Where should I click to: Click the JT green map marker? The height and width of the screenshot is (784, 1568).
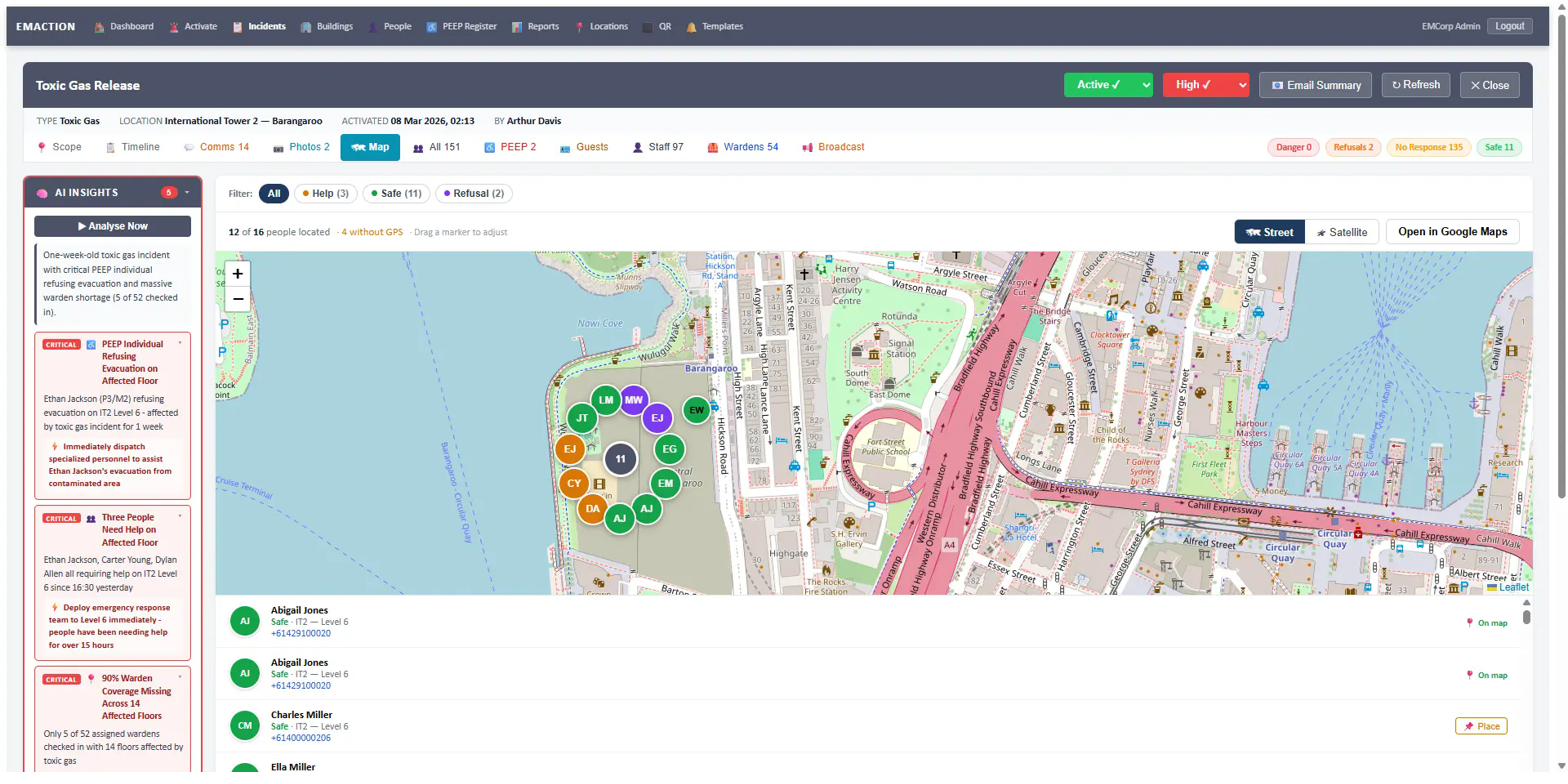click(x=581, y=418)
